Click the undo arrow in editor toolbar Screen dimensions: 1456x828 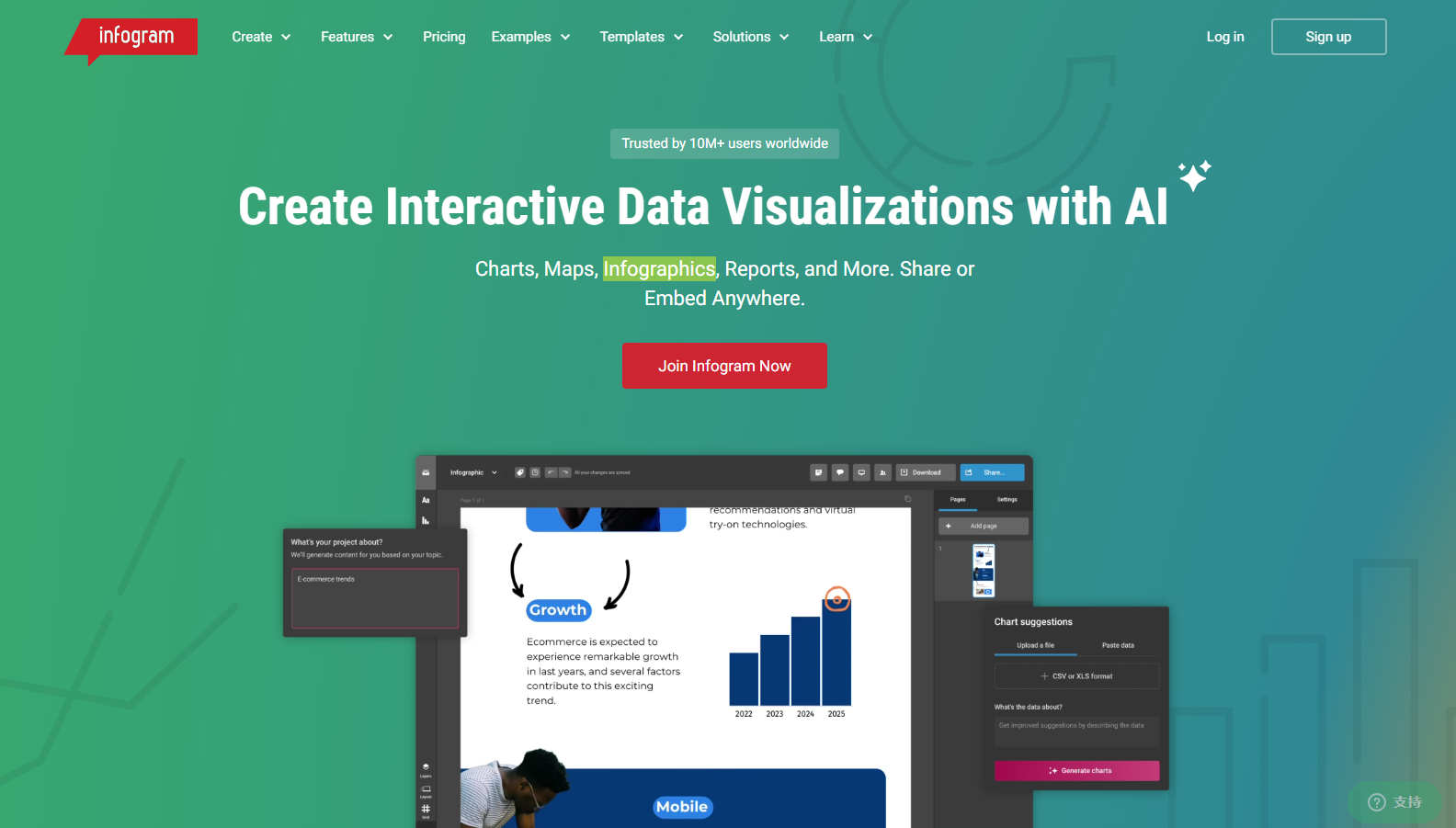pos(551,472)
